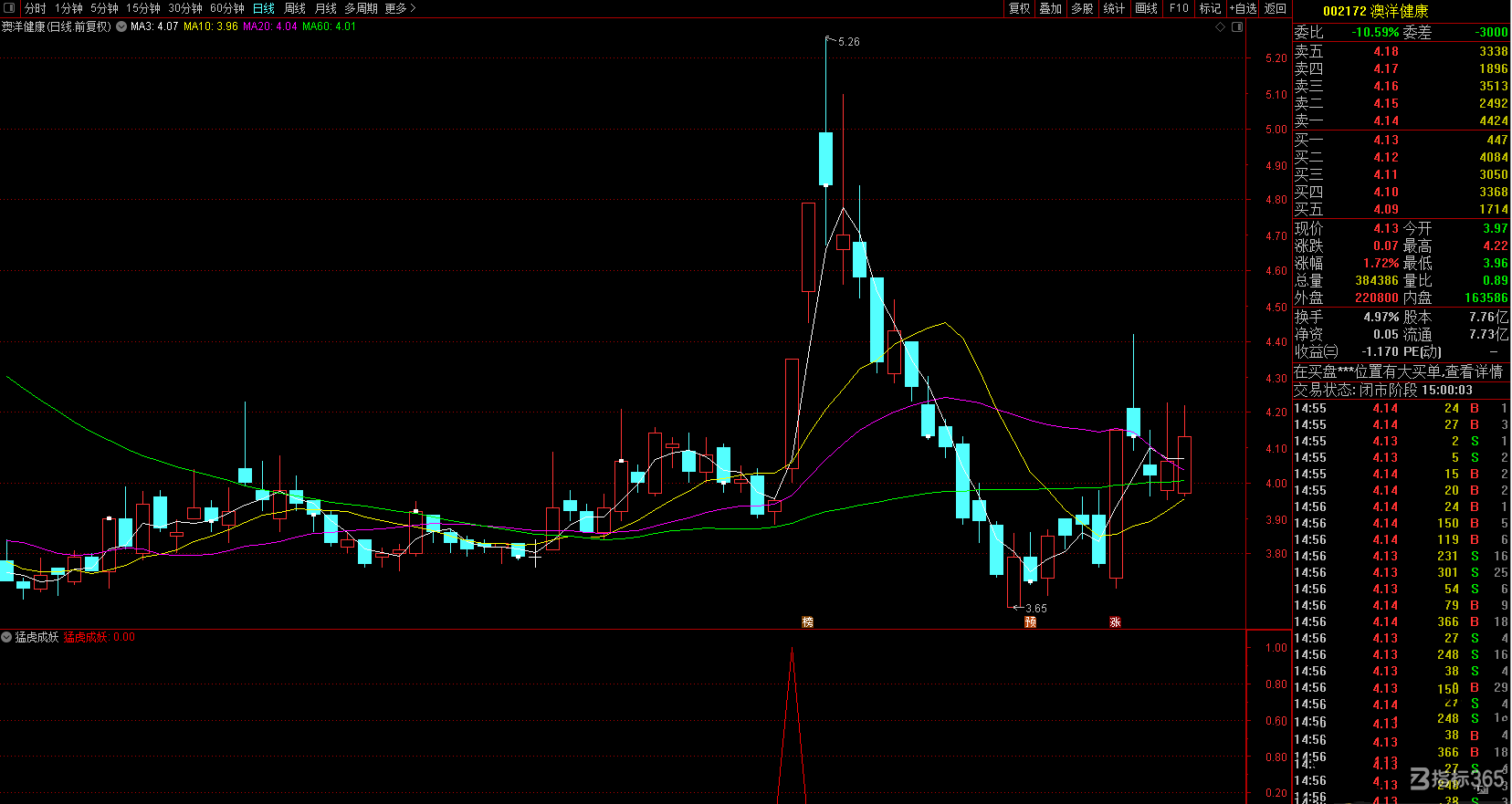Open F10 company information
The image size is (1512, 804).
pyautogui.click(x=1179, y=8)
